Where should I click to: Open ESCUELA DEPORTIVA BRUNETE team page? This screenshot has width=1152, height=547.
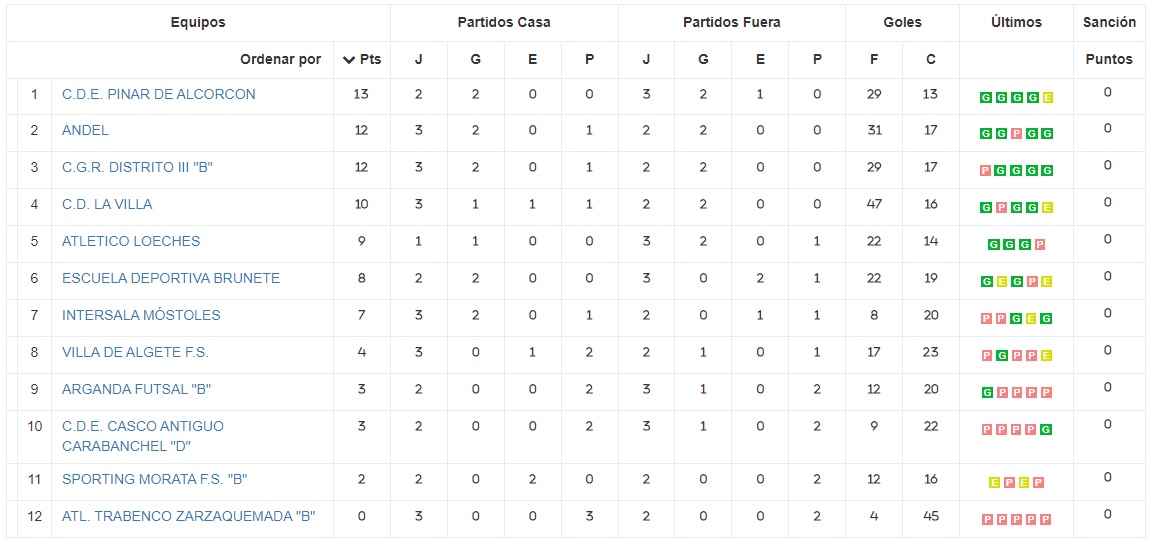click(x=171, y=278)
